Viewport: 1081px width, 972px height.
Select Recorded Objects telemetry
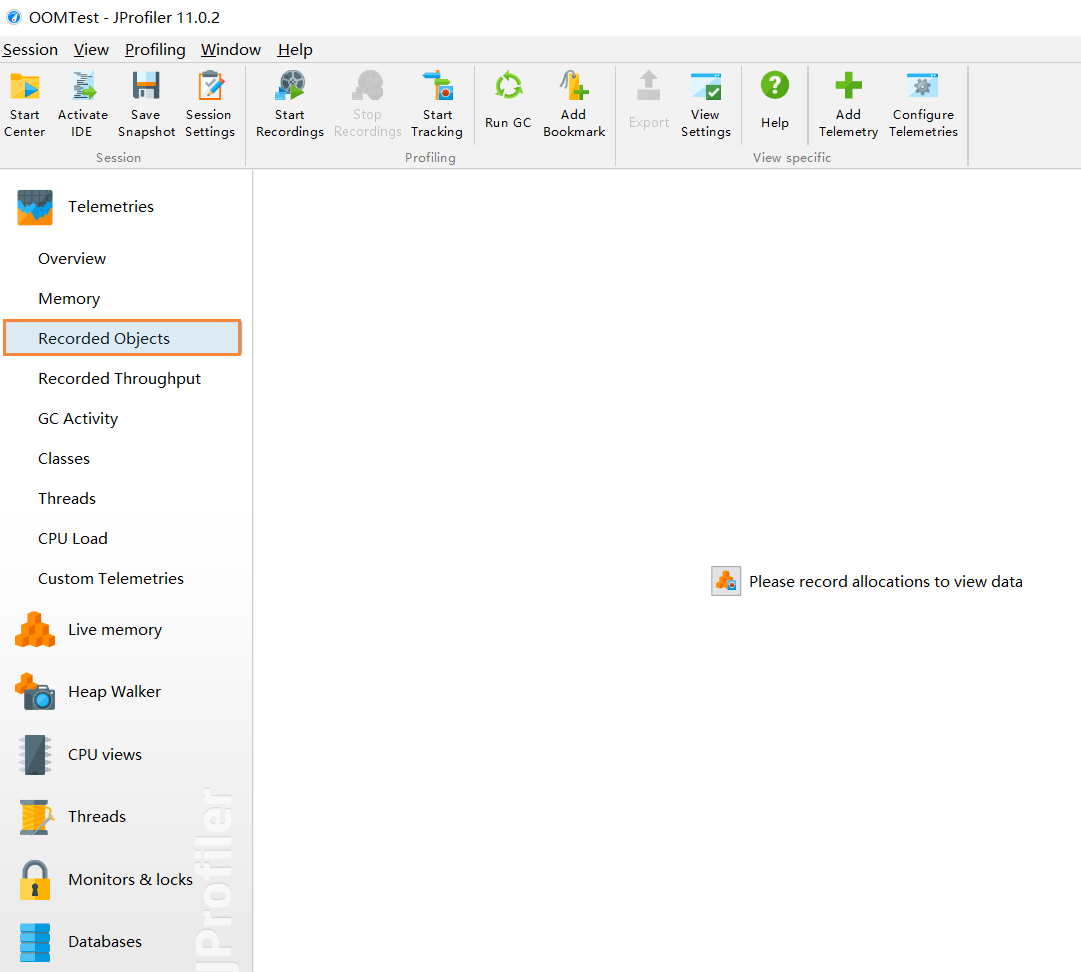(x=123, y=338)
